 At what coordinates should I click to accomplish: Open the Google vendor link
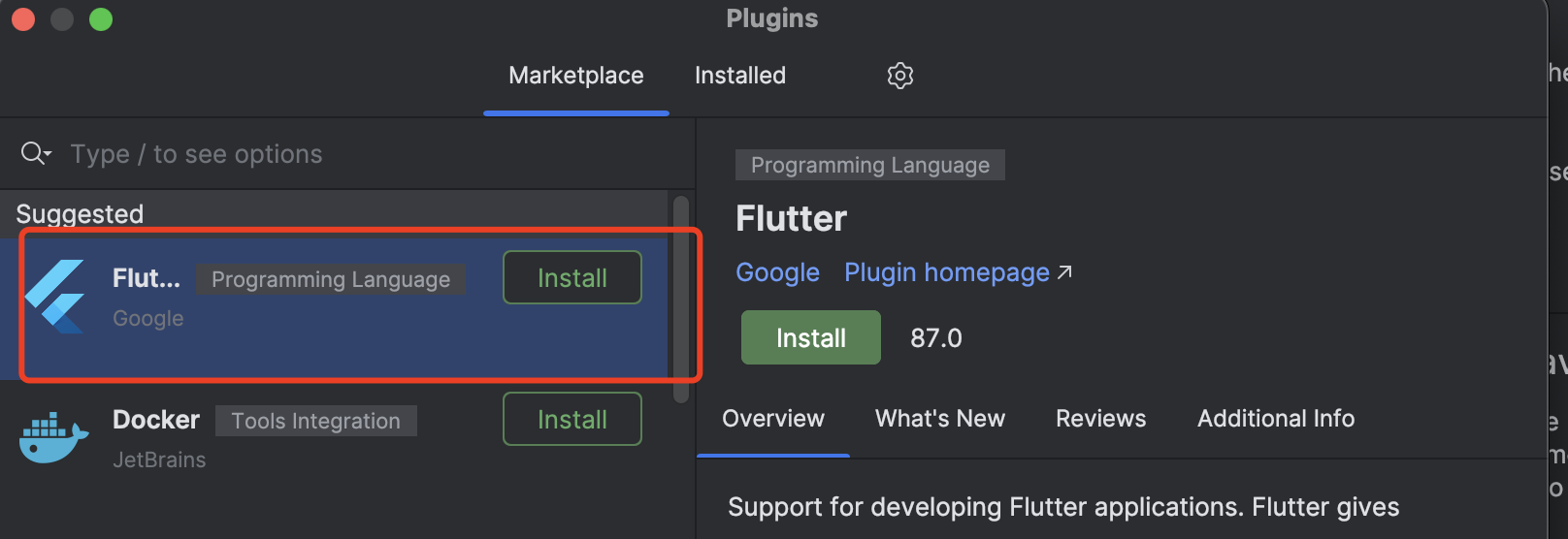click(x=777, y=272)
